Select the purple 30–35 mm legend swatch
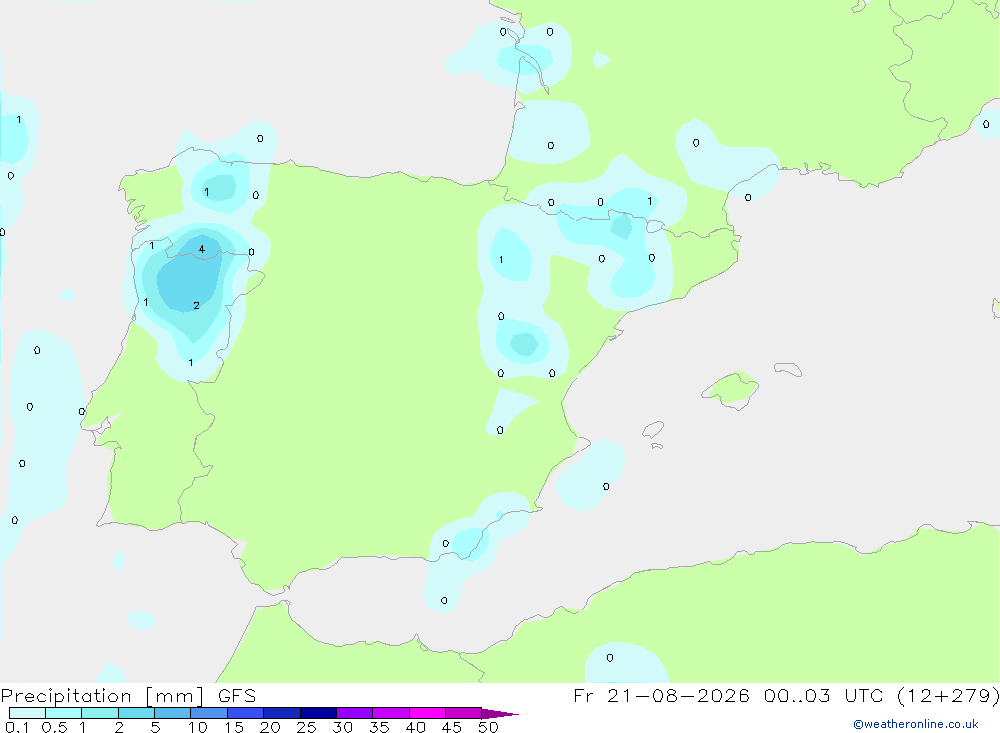 (x=355, y=713)
